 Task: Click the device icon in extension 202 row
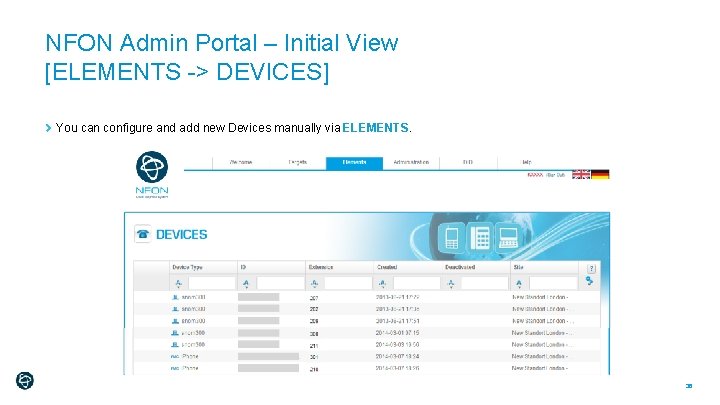(x=175, y=309)
